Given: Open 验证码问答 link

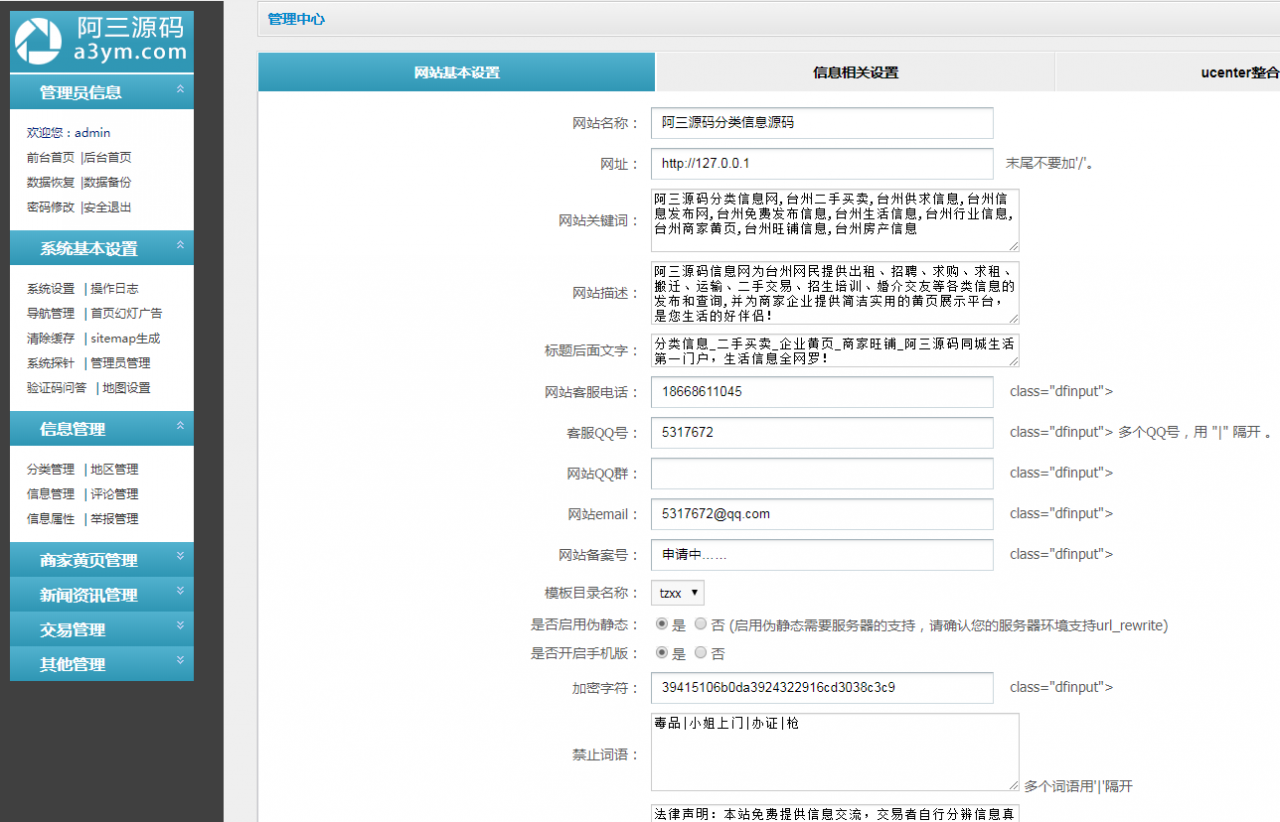Looking at the screenshot, I should coord(57,388).
